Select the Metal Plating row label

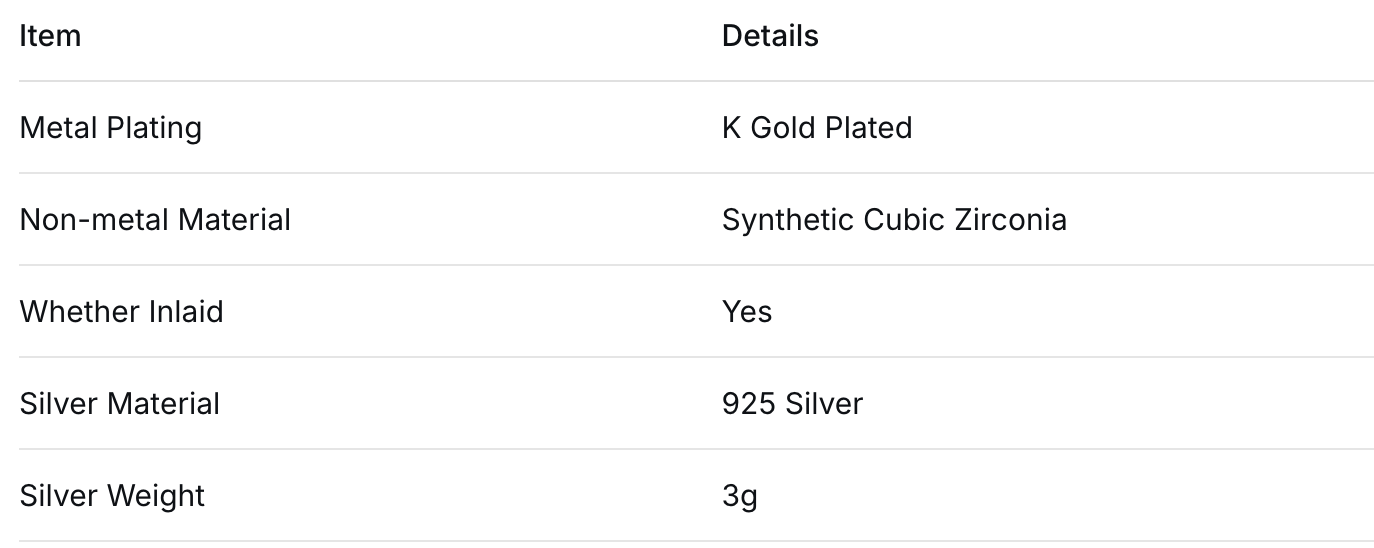[x=110, y=128]
